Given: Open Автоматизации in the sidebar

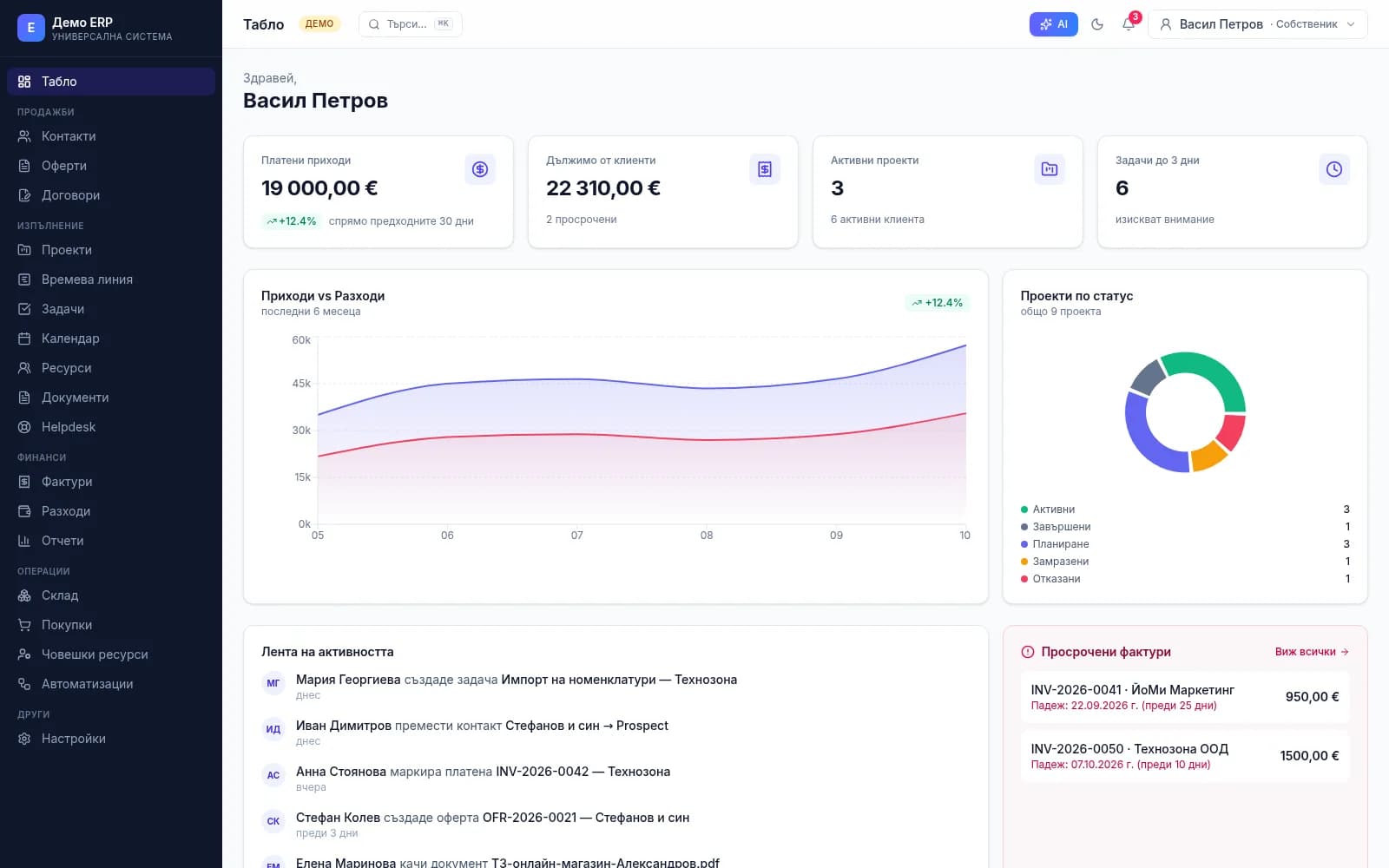Looking at the screenshot, I should pyautogui.click(x=111, y=684).
